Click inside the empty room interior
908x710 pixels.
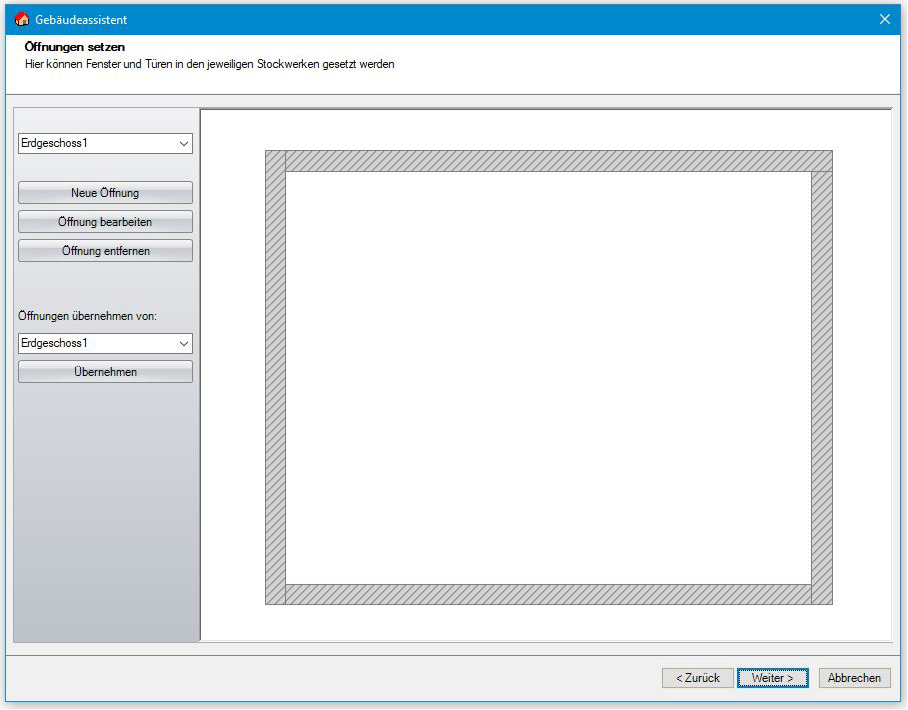(548, 377)
